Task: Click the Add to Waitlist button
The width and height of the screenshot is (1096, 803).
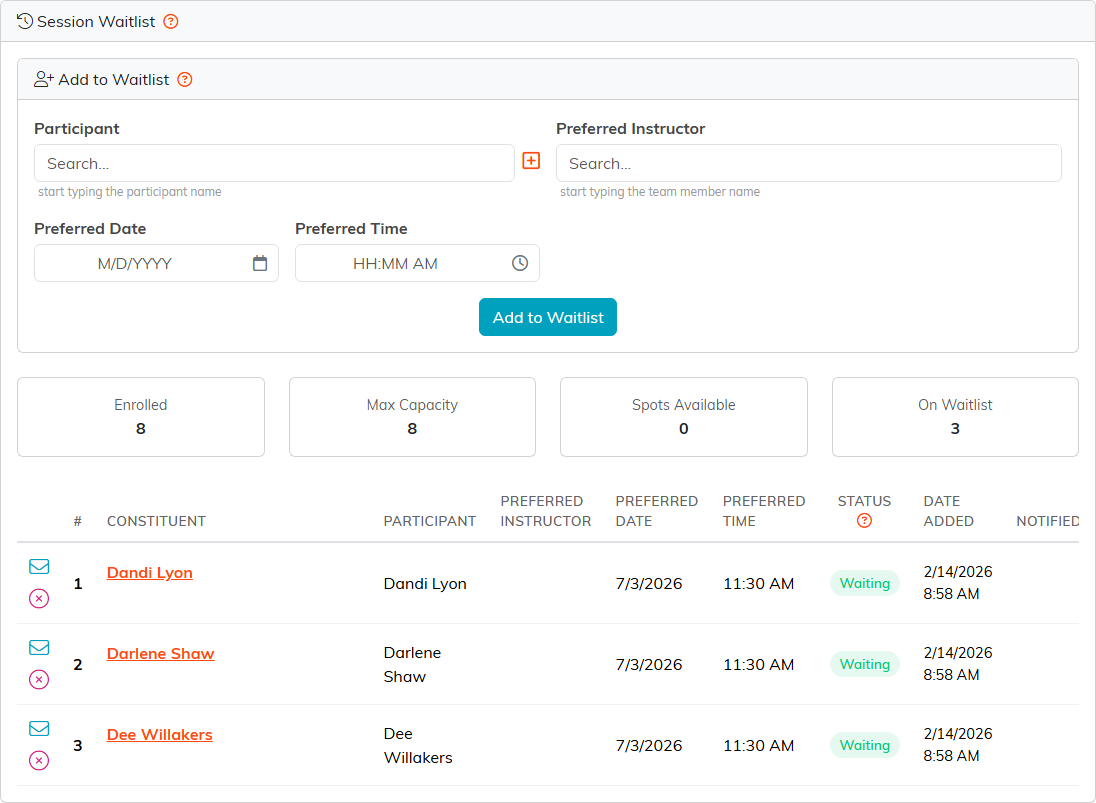Action: tap(548, 317)
